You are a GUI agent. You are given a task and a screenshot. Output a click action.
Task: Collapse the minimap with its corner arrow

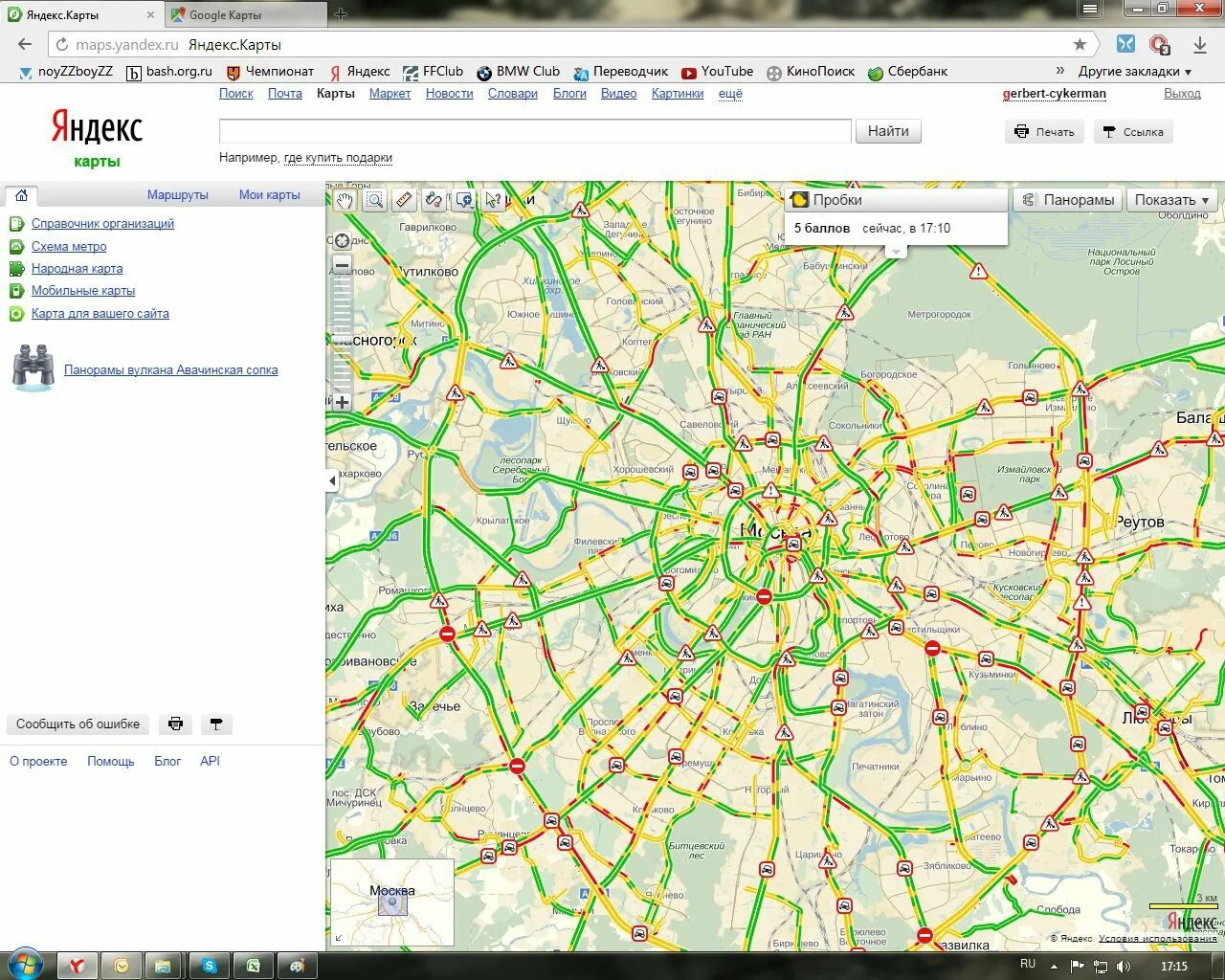point(338,939)
